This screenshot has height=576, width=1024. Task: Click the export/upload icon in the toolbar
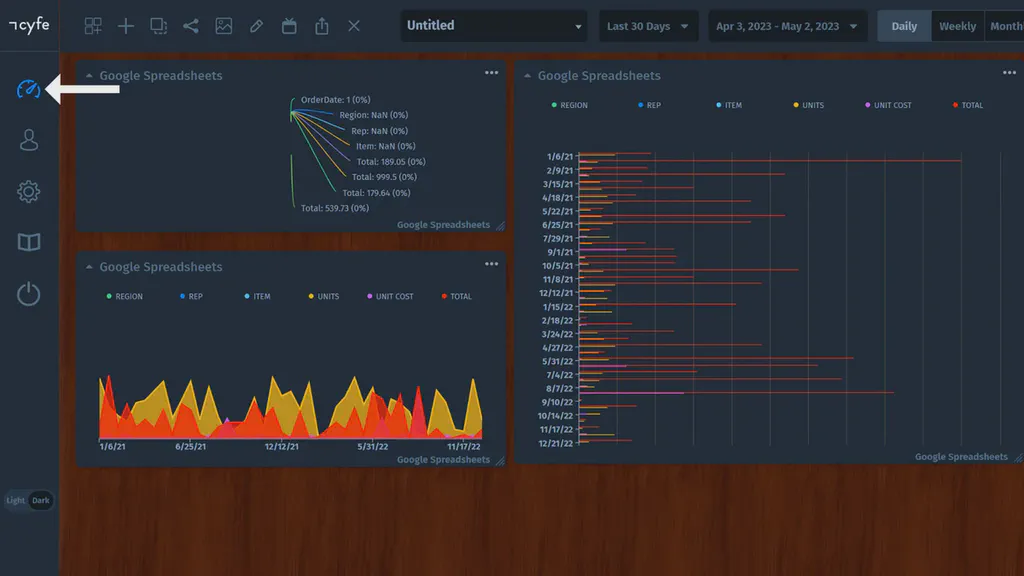click(x=321, y=25)
